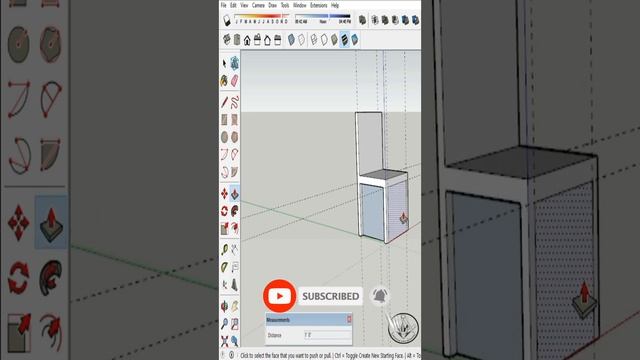
Task: Close the Measurements panel
Action: 349,319
